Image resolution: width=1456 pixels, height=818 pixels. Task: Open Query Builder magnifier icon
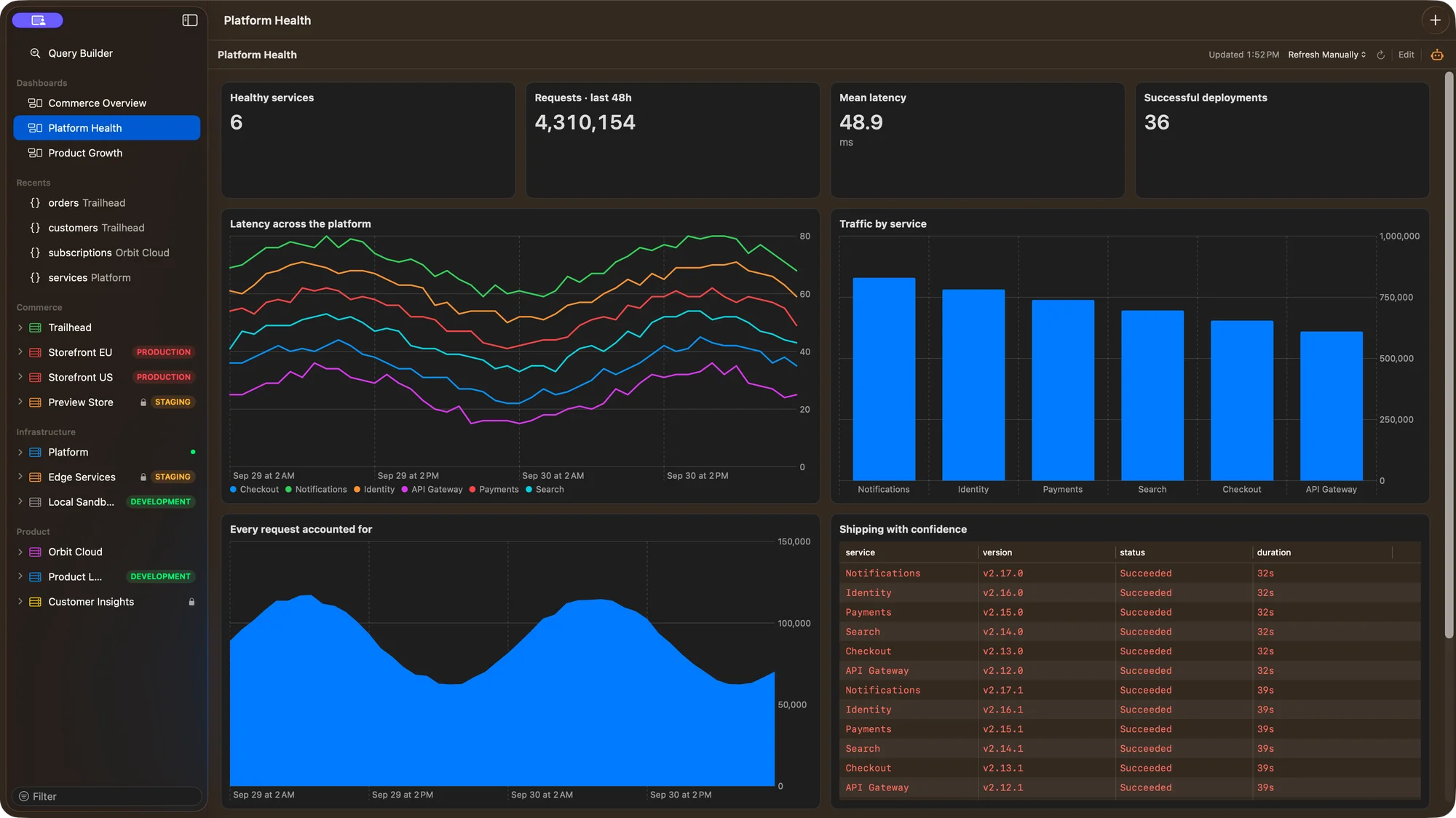[x=35, y=53]
